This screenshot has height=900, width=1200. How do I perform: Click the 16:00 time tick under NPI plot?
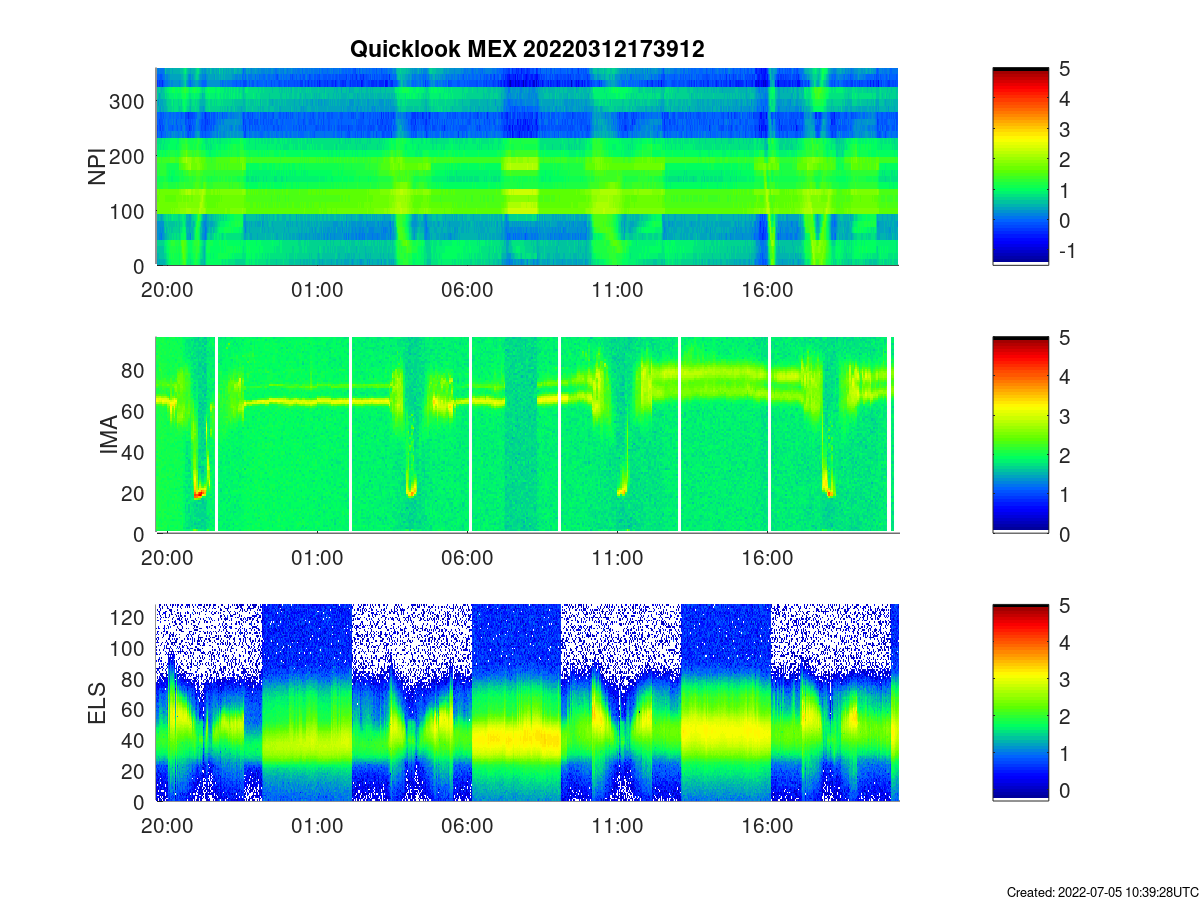(x=767, y=289)
